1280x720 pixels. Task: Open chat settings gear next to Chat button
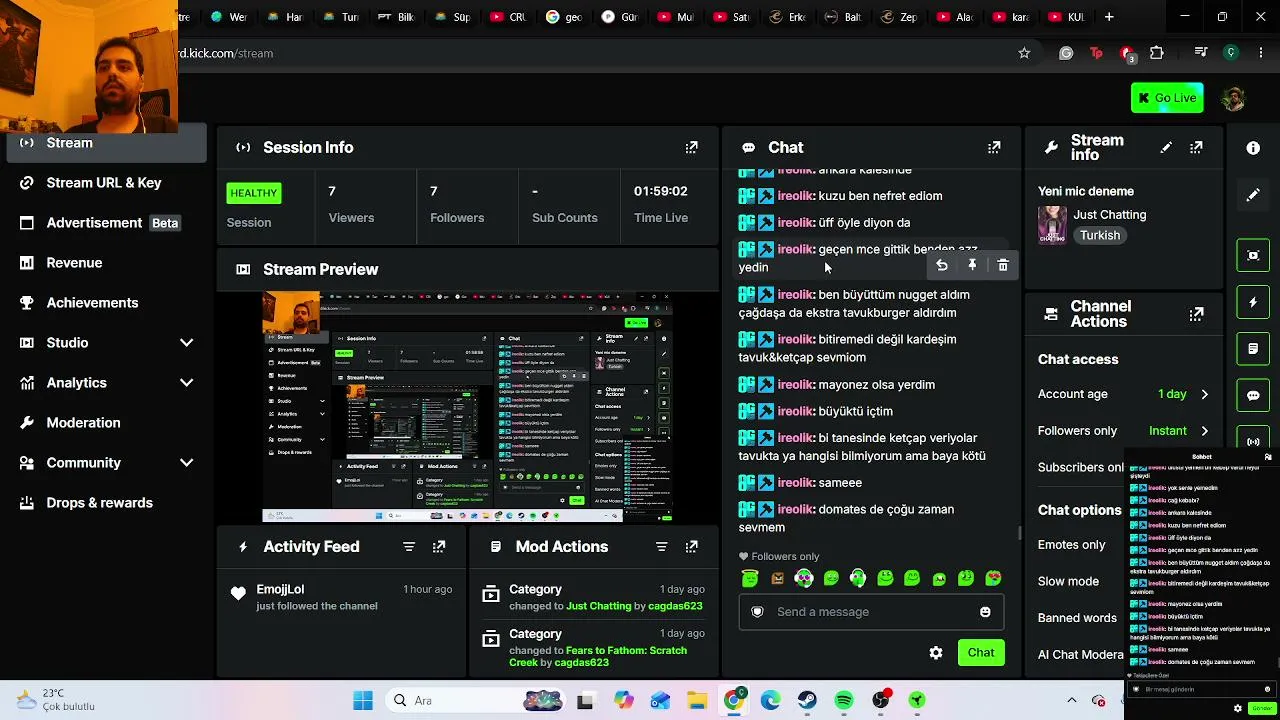click(x=936, y=653)
